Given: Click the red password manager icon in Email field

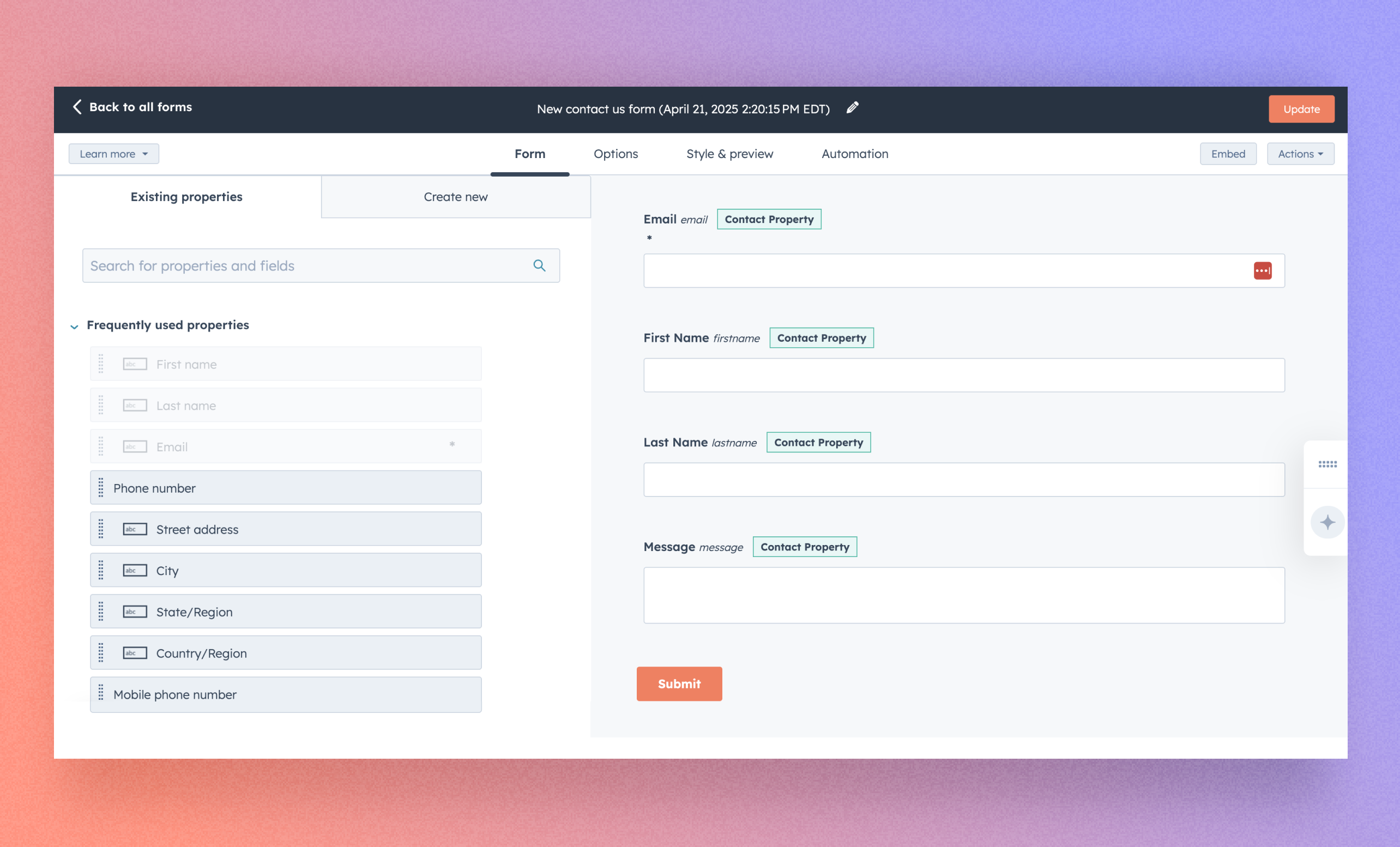Looking at the screenshot, I should (x=1263, y=270).
